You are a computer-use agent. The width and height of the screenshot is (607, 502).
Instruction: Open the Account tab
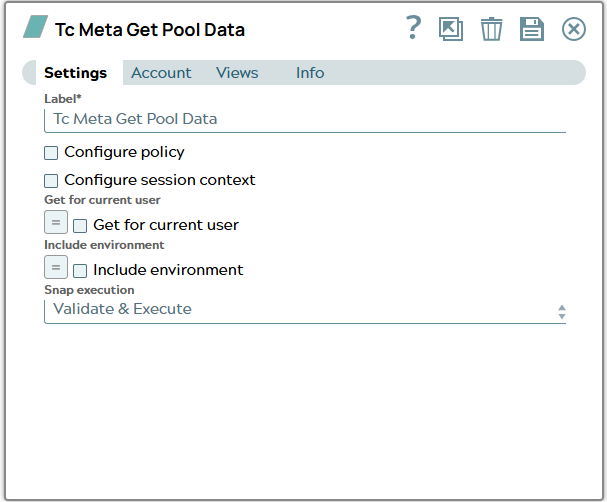161,73
